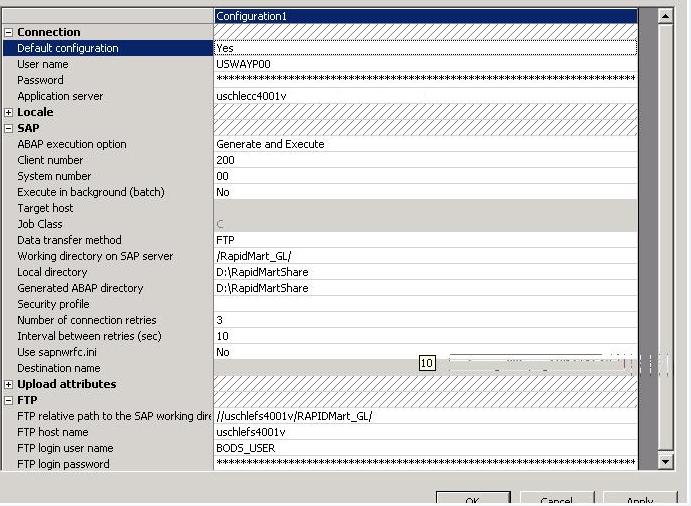Collapse the FTP section
Image resolution: width=691 pixels, height=506 pixels.
[x=8, y=401]
